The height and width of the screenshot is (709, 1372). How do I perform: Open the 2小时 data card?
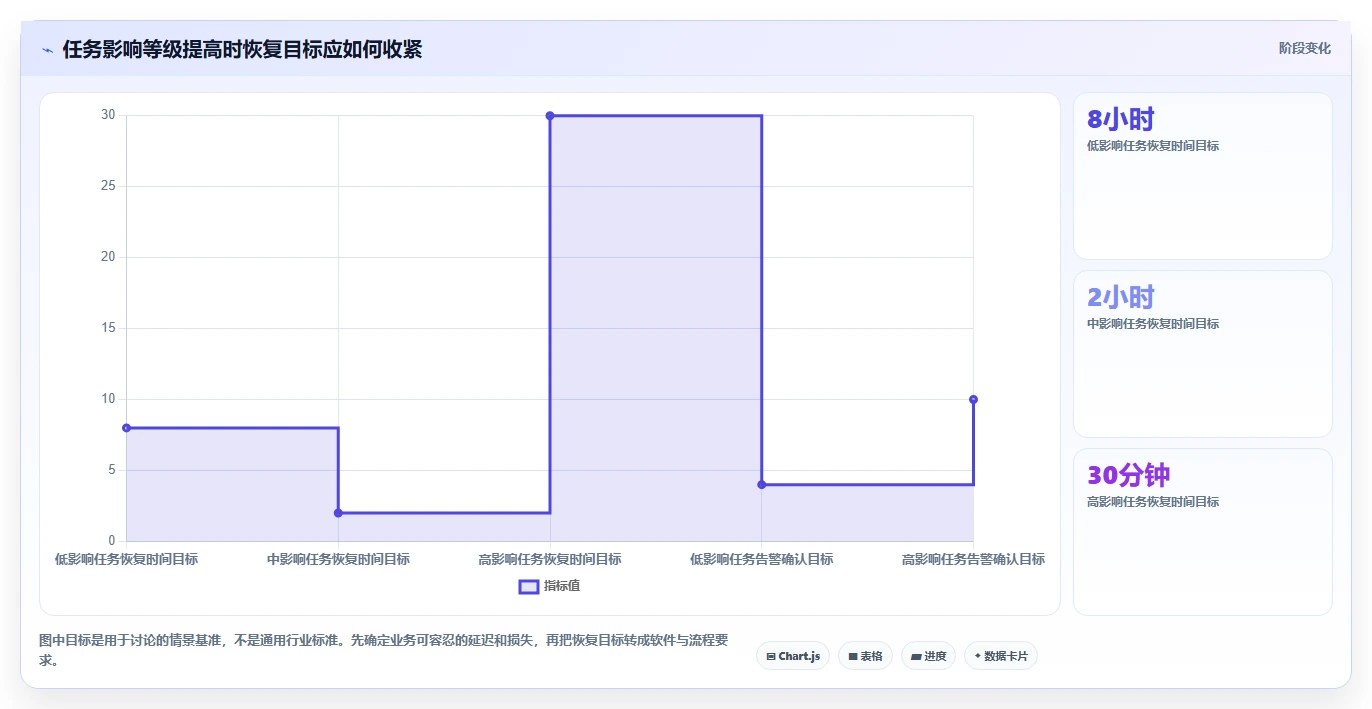pos(1202,354)
